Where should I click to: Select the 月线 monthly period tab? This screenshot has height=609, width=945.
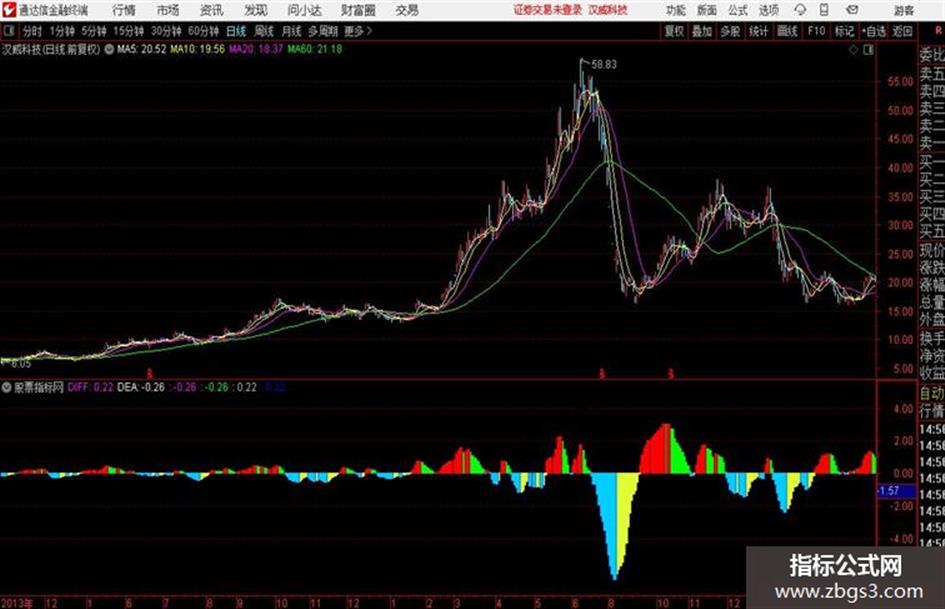click(292, 31)
